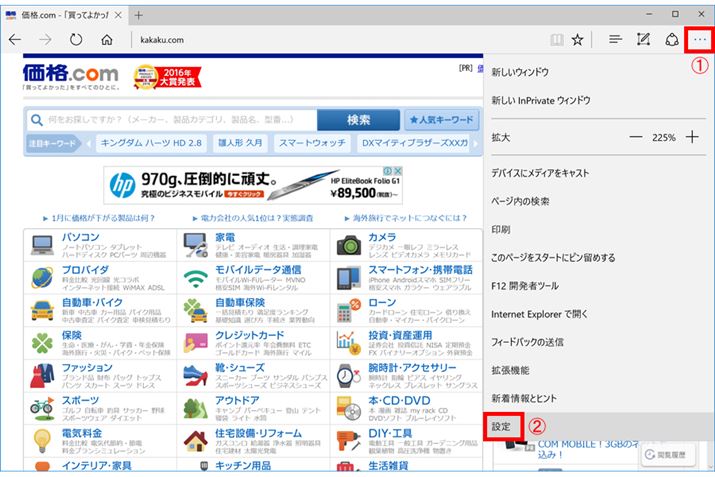Open the Hub (three lines) icon
Image resolution: width=715 pixels, height=477 pixels.
pyautogui.click(x=615, y=40)
